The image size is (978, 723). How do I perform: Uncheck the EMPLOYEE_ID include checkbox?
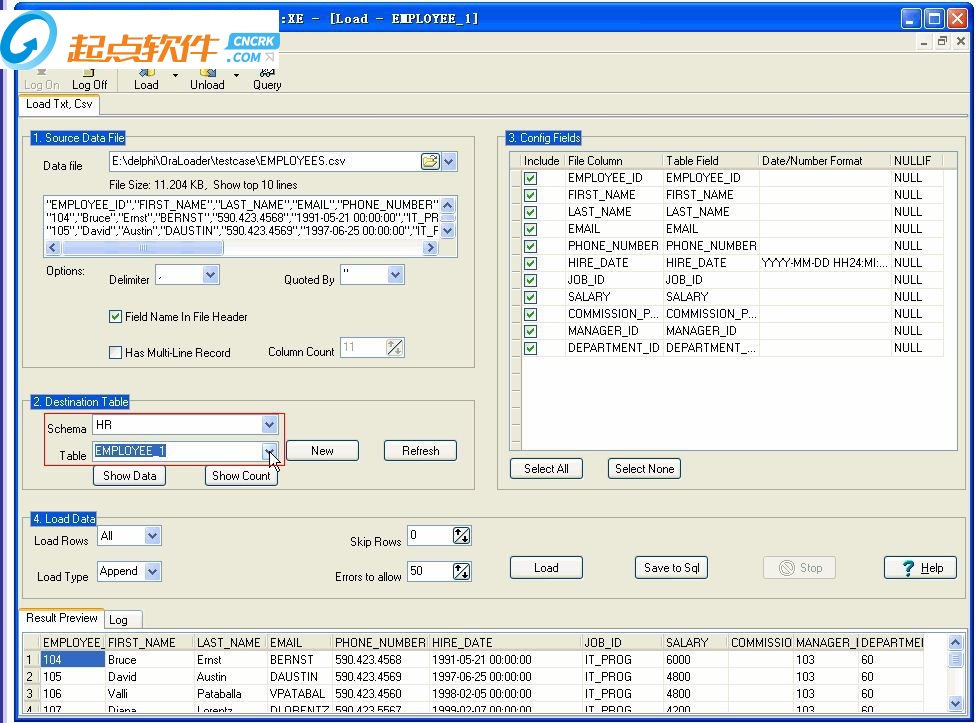[530, 178]
